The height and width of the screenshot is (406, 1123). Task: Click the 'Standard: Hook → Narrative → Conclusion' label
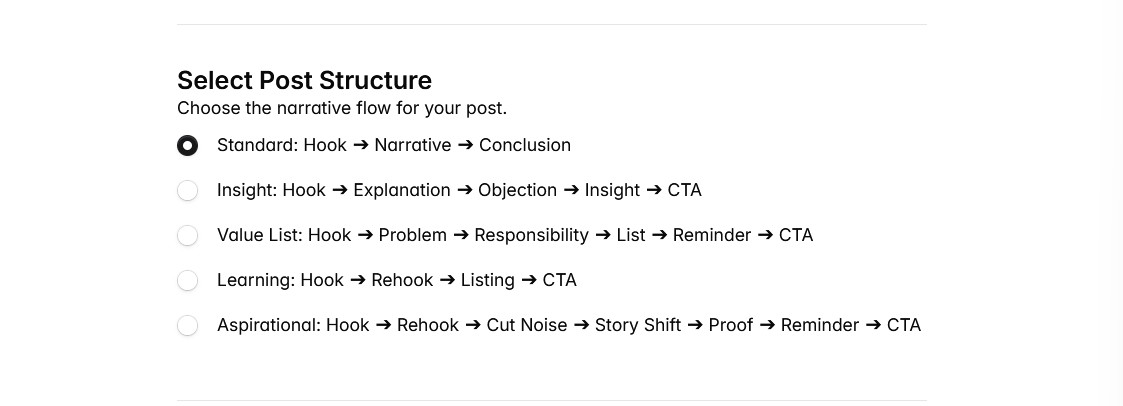tap(393, 145)
